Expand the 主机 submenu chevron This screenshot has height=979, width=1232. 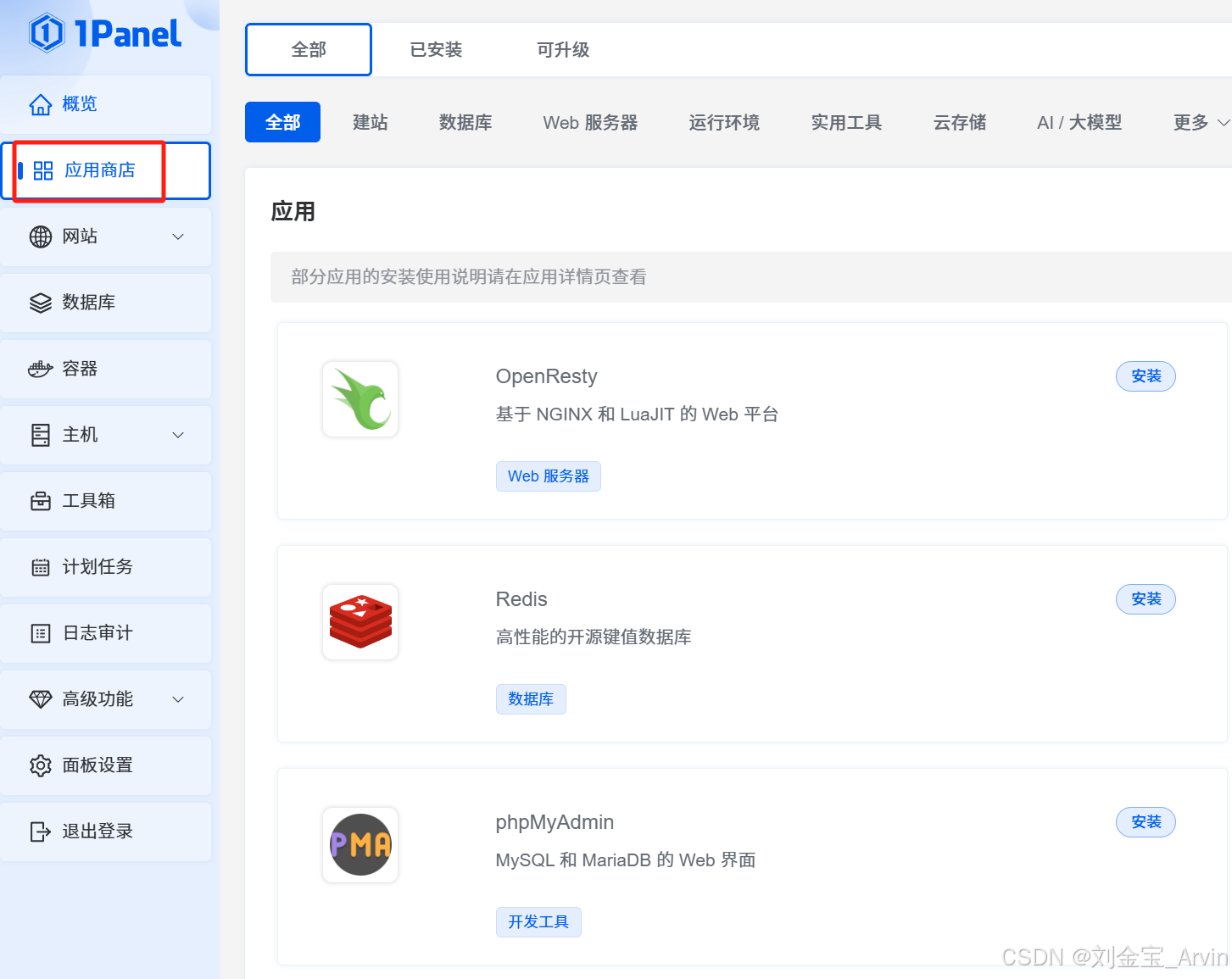tap(178, 435)
